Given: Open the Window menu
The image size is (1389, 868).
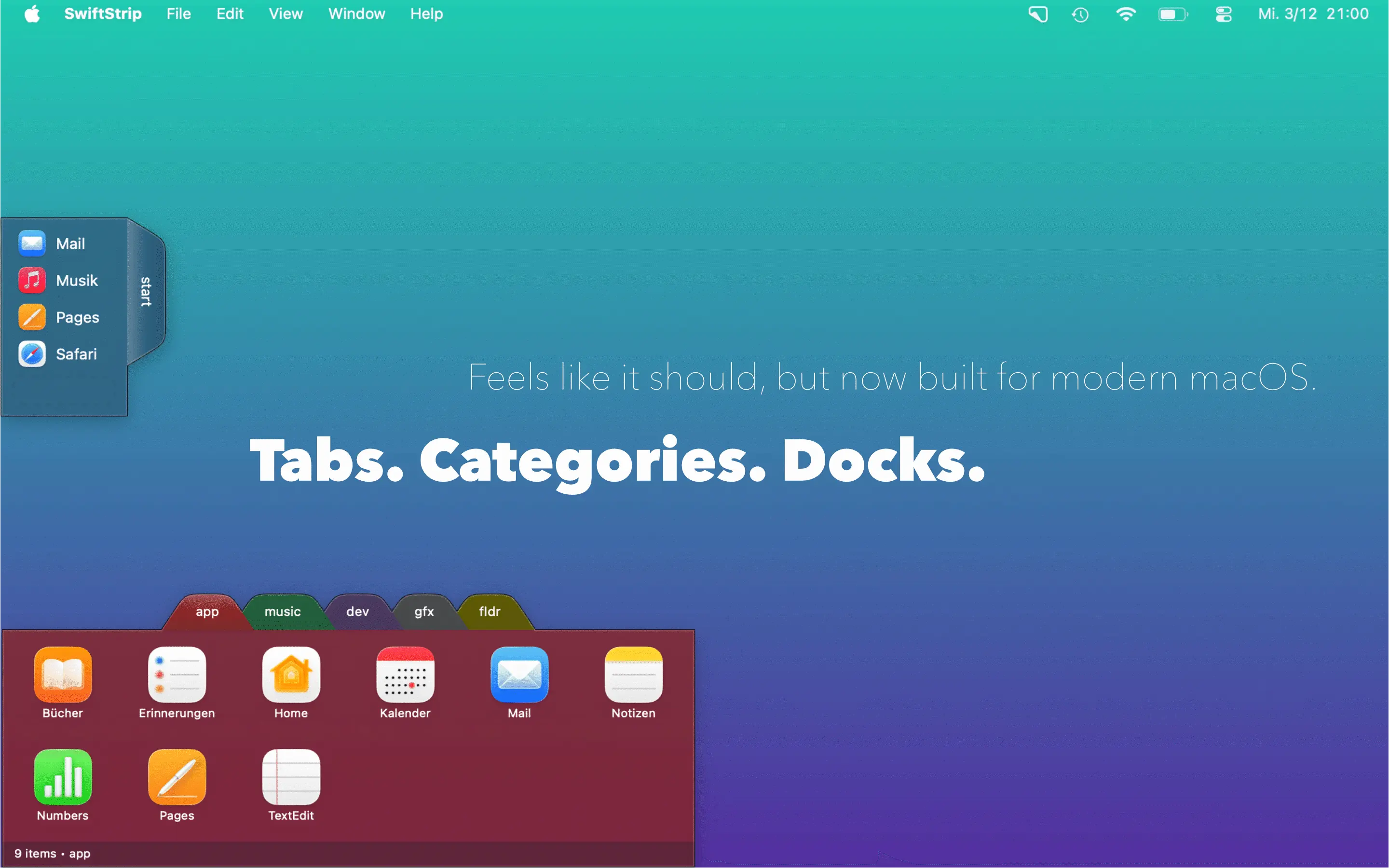Looking at the screenshot, I should [356, 14].
